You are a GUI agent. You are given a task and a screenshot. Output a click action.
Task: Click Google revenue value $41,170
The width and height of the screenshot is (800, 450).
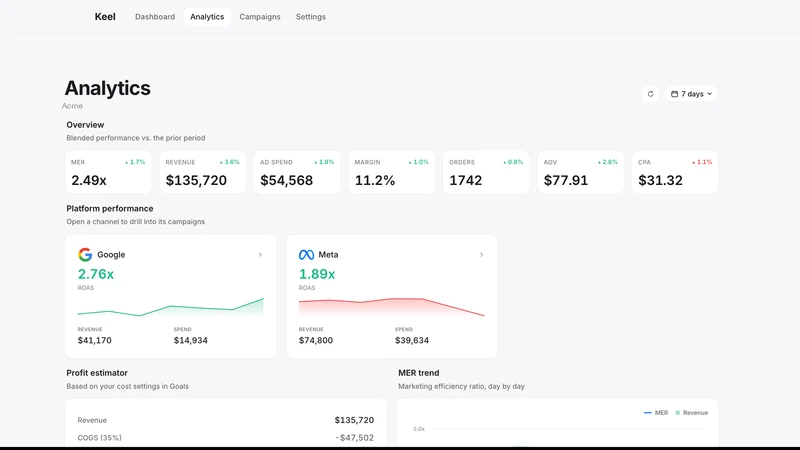click(94, 340)
